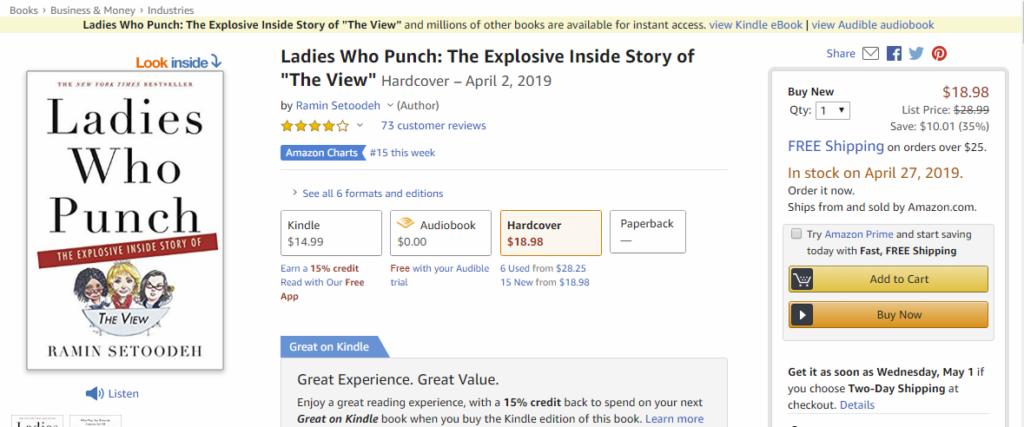Click the Listen speaker icon

(95, 393)
